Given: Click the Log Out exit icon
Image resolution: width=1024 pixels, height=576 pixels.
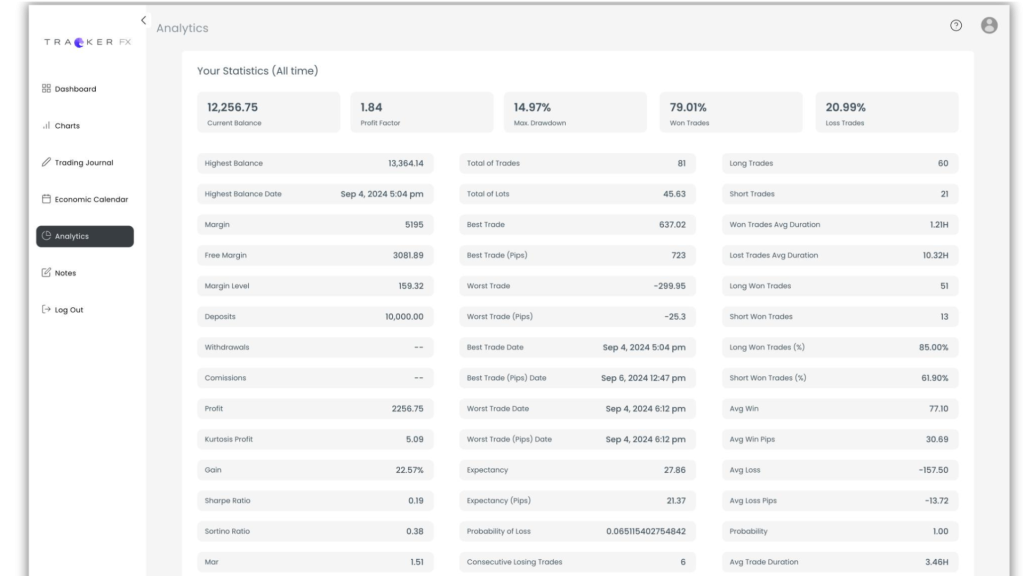Looking at the screenshot, I should click(x=45, y=309).
